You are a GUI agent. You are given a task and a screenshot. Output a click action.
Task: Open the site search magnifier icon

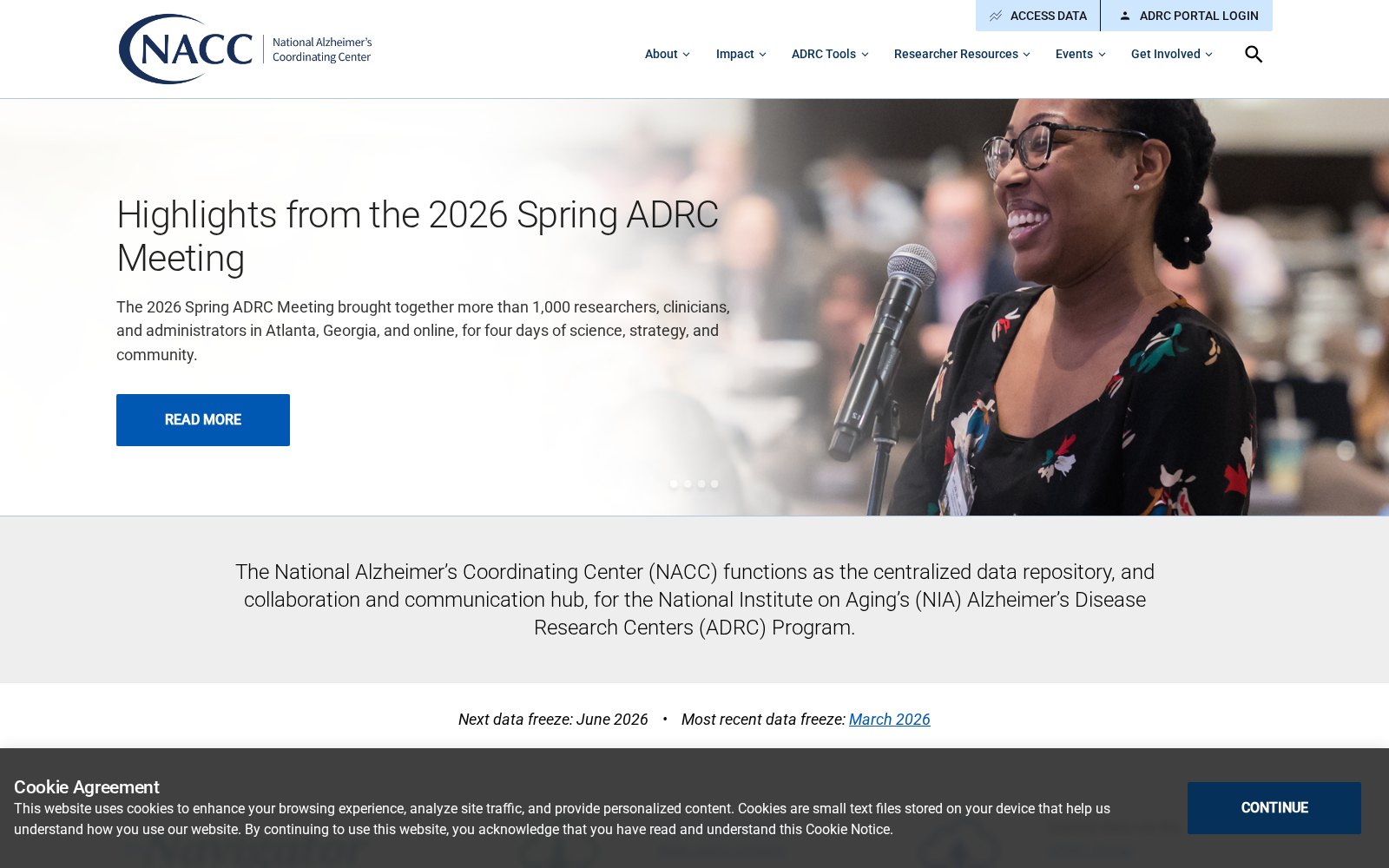tap(1254, 54)
